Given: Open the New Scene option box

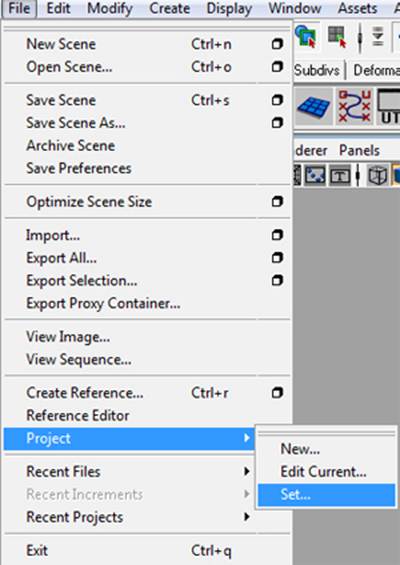Looking at the screenshot, I should 277,44.
